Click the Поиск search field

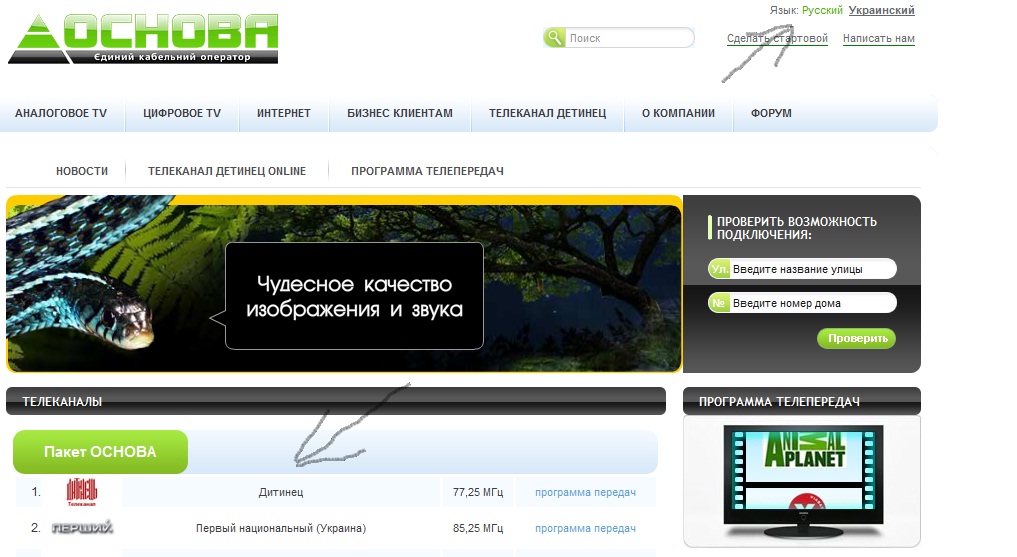628,38
